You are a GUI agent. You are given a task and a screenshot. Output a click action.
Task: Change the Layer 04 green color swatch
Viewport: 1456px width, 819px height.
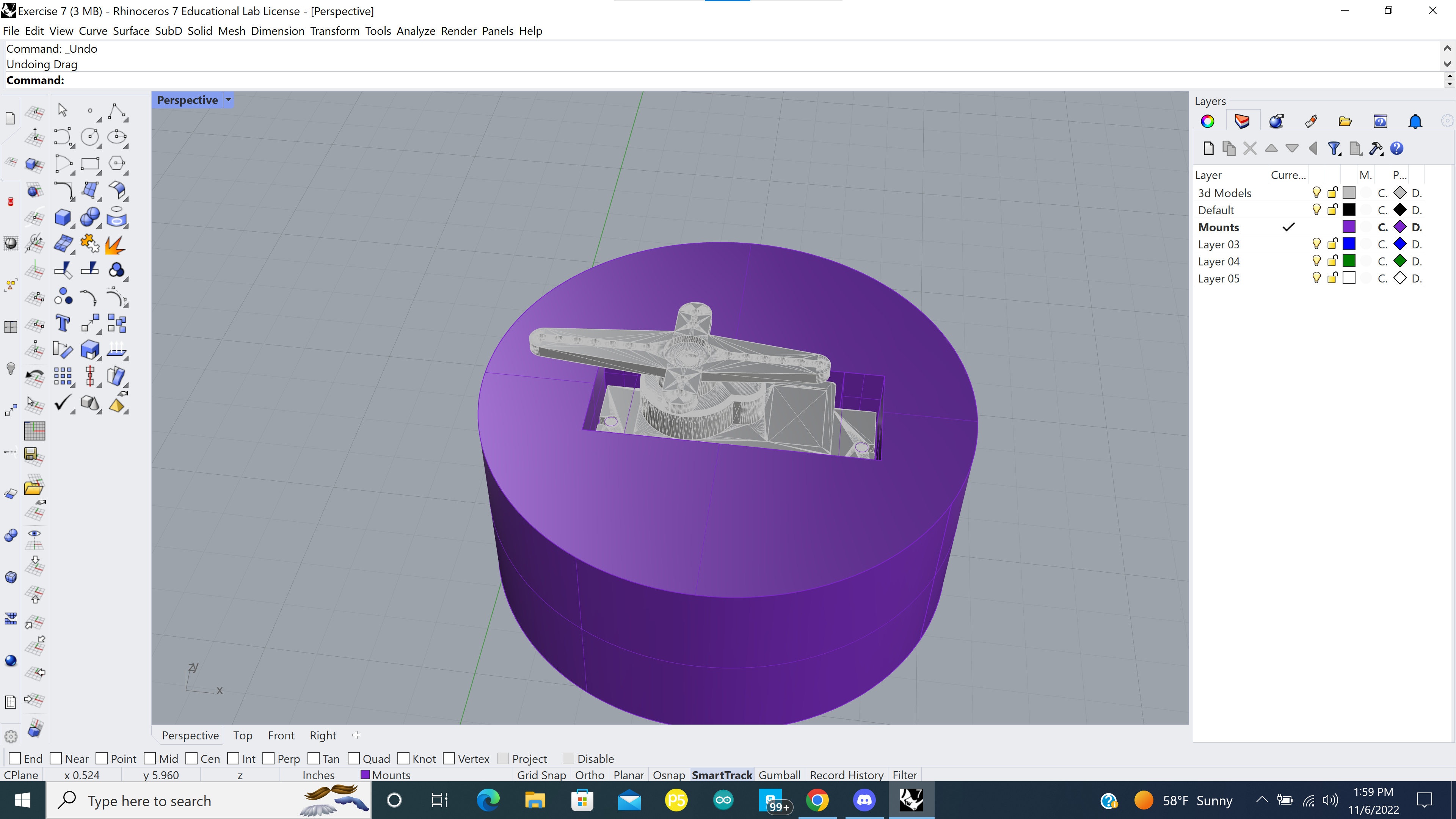1349,261
